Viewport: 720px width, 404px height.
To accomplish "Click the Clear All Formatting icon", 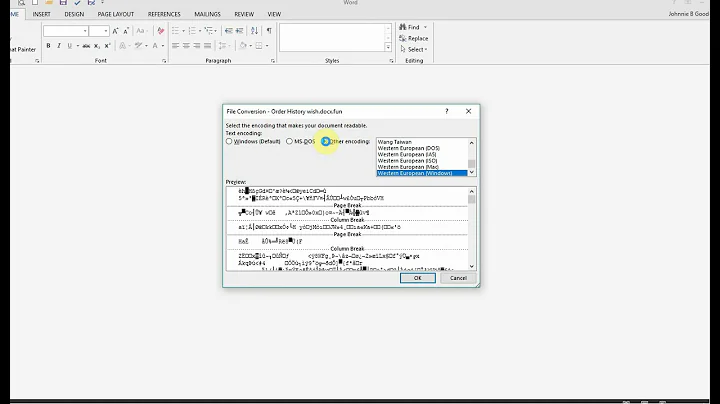I will 160,31.
